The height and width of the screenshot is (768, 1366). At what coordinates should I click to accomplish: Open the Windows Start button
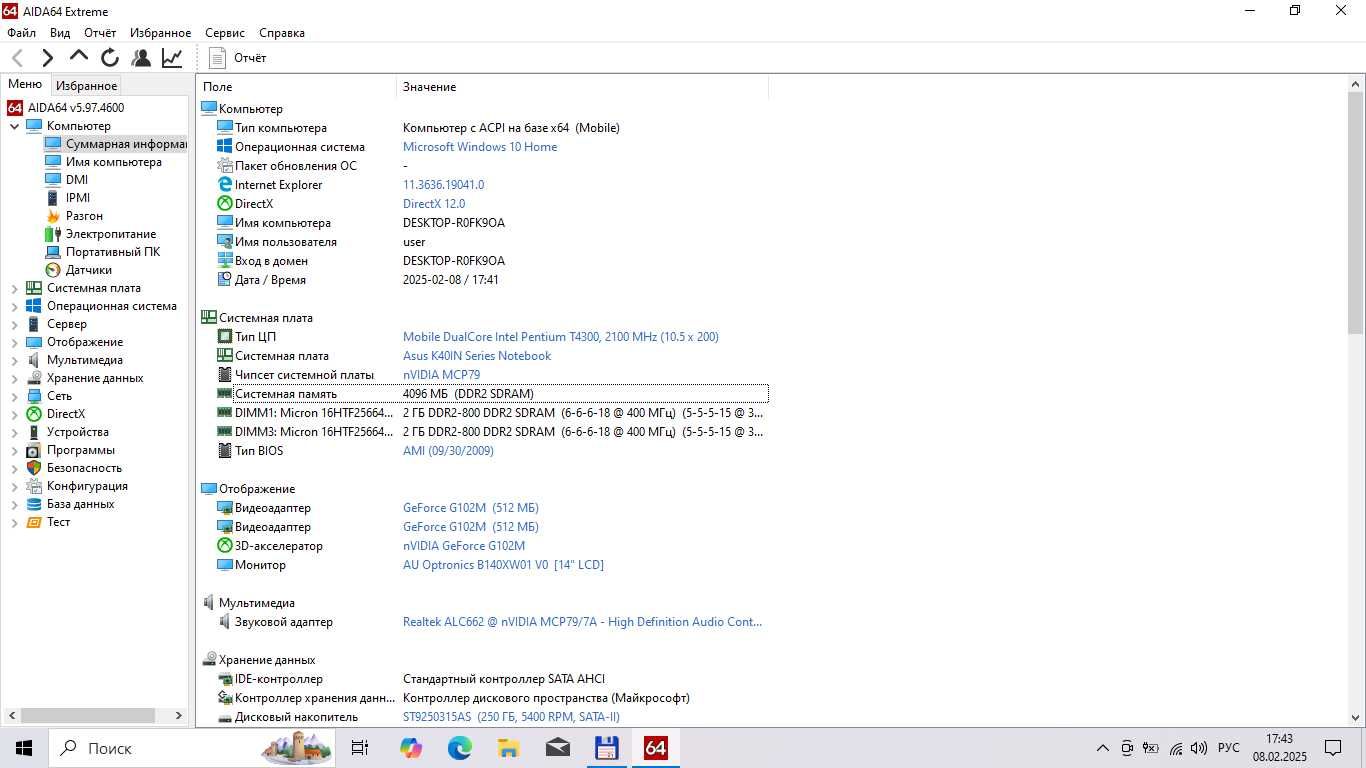[24, 748]
